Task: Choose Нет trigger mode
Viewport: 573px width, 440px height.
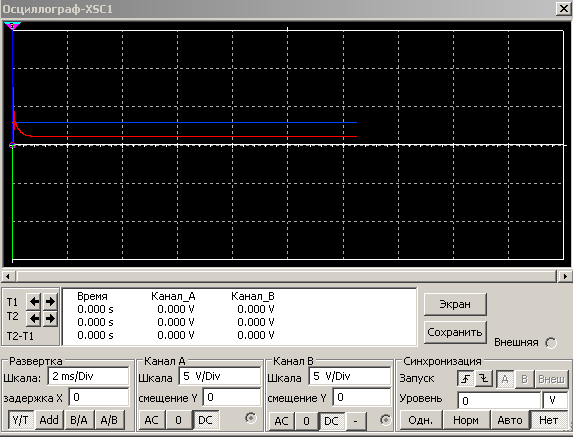Action: (549, 420)
